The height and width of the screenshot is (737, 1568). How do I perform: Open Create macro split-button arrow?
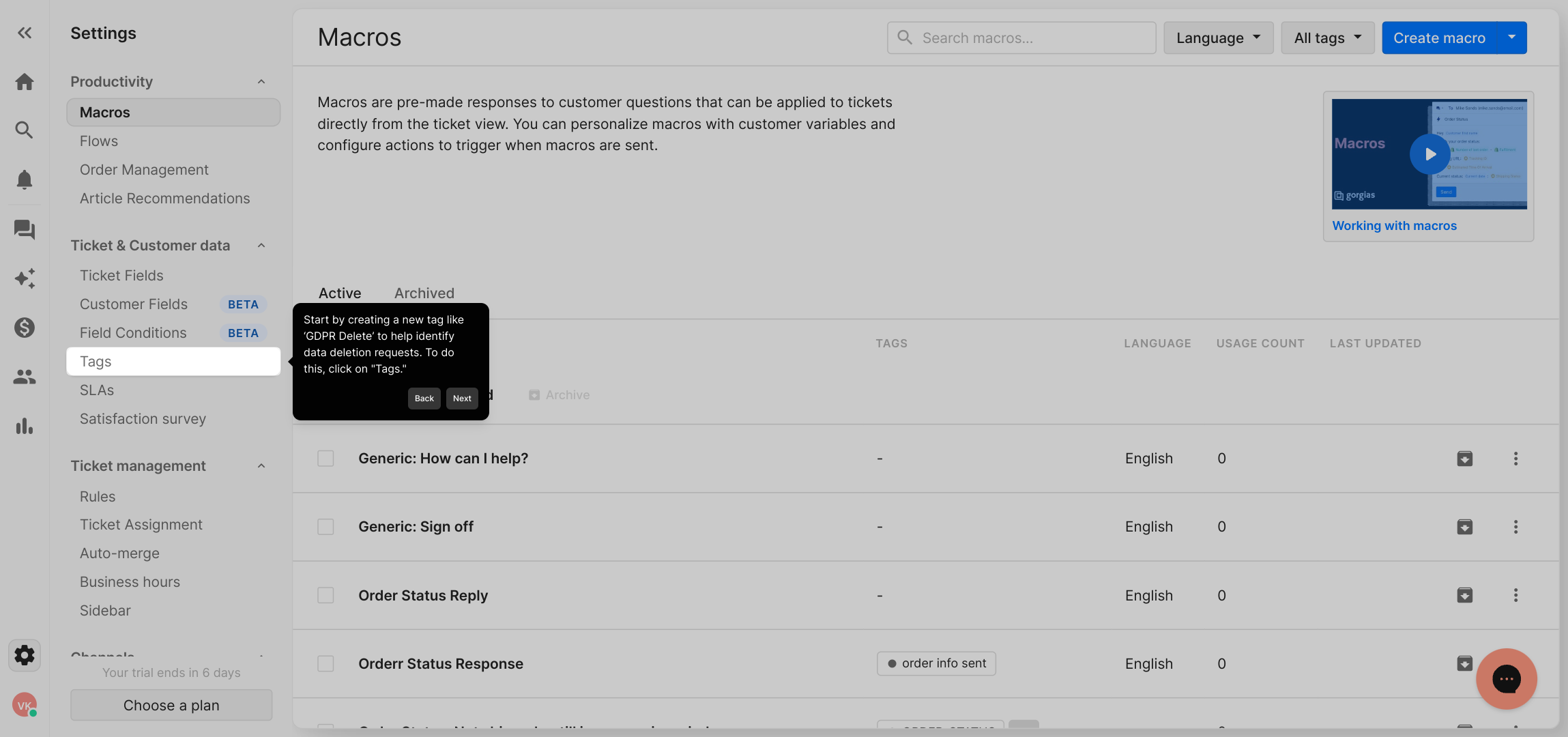pyautogui.click(x=1512, y=38)
